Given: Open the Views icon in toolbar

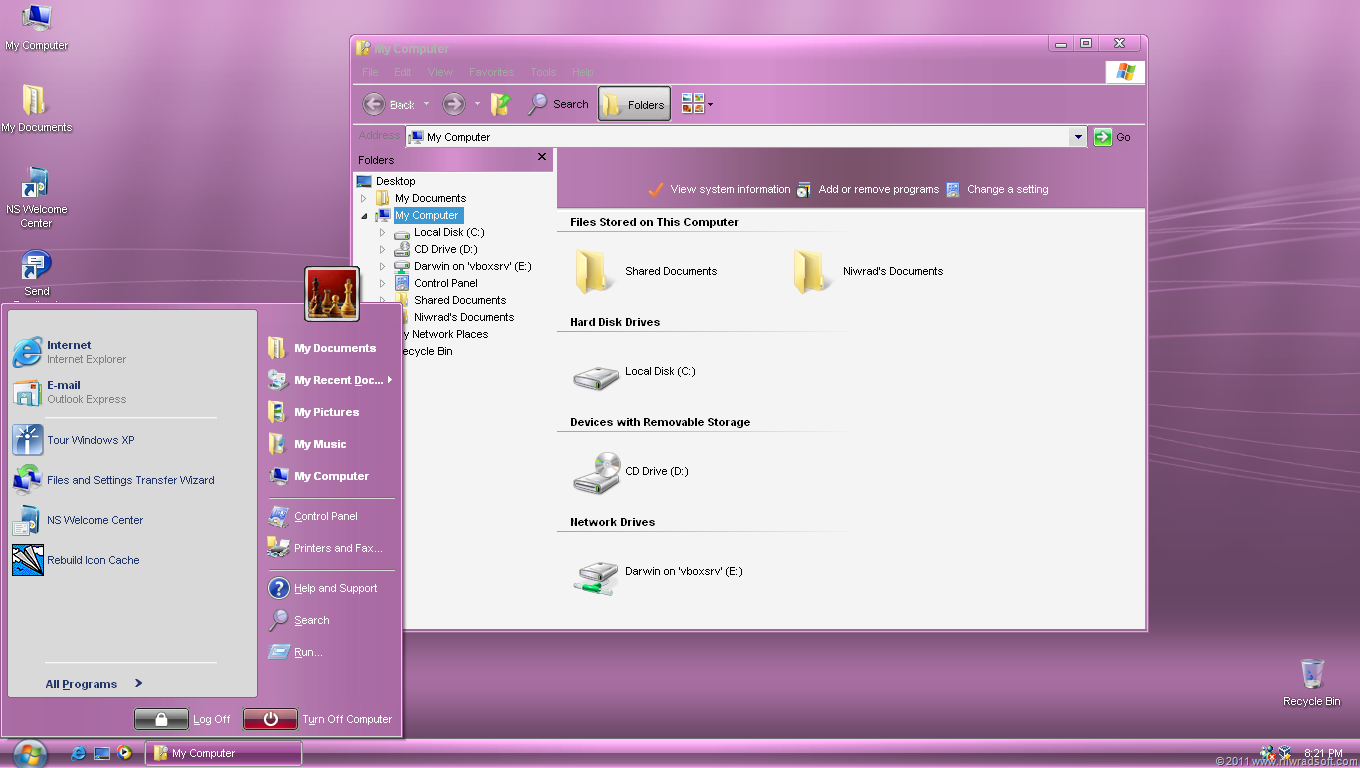Looking at the screenshot, I should pyautogui.click(x=692, y=104).
